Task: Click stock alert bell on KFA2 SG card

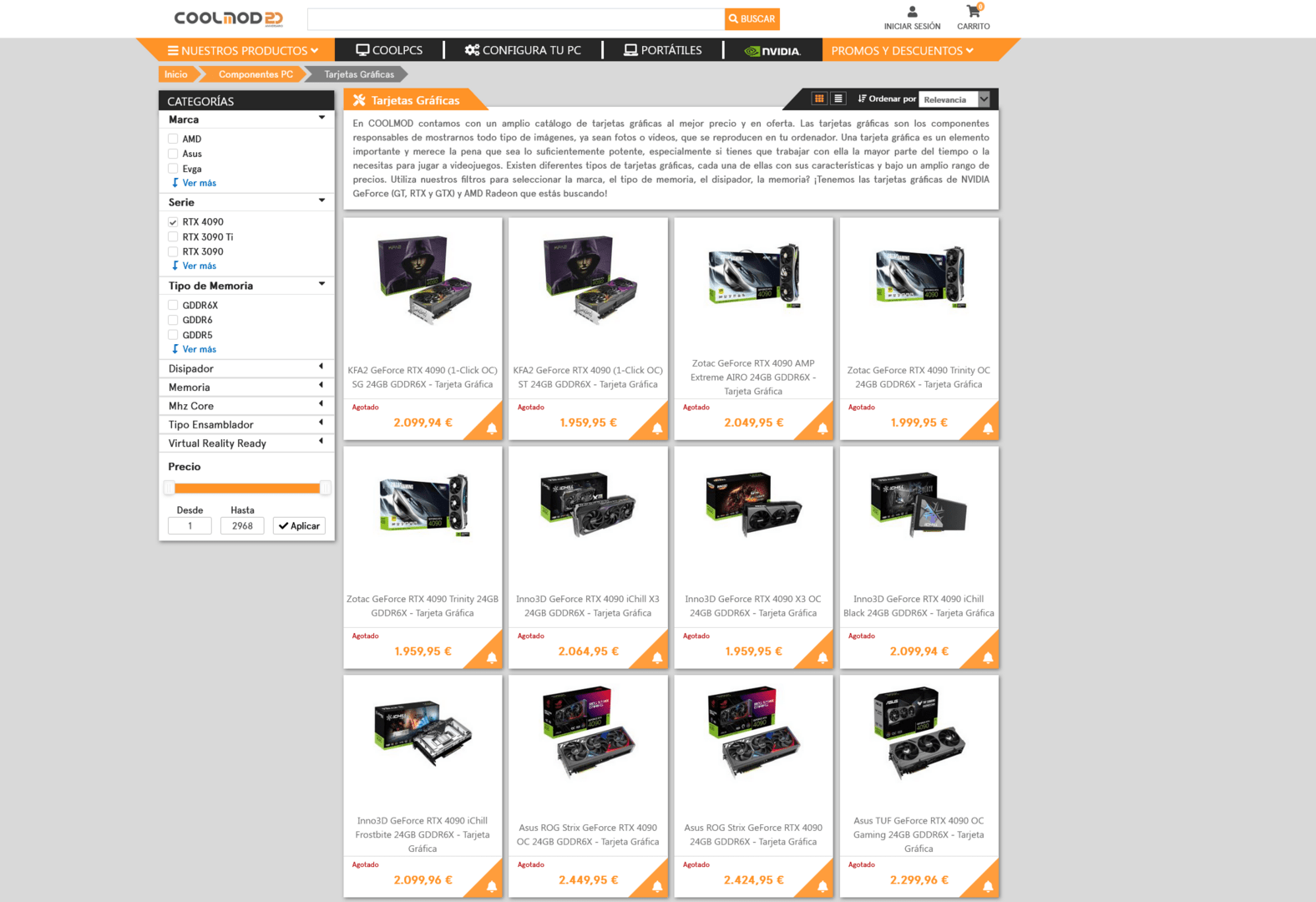Action: tap(492, 428)
